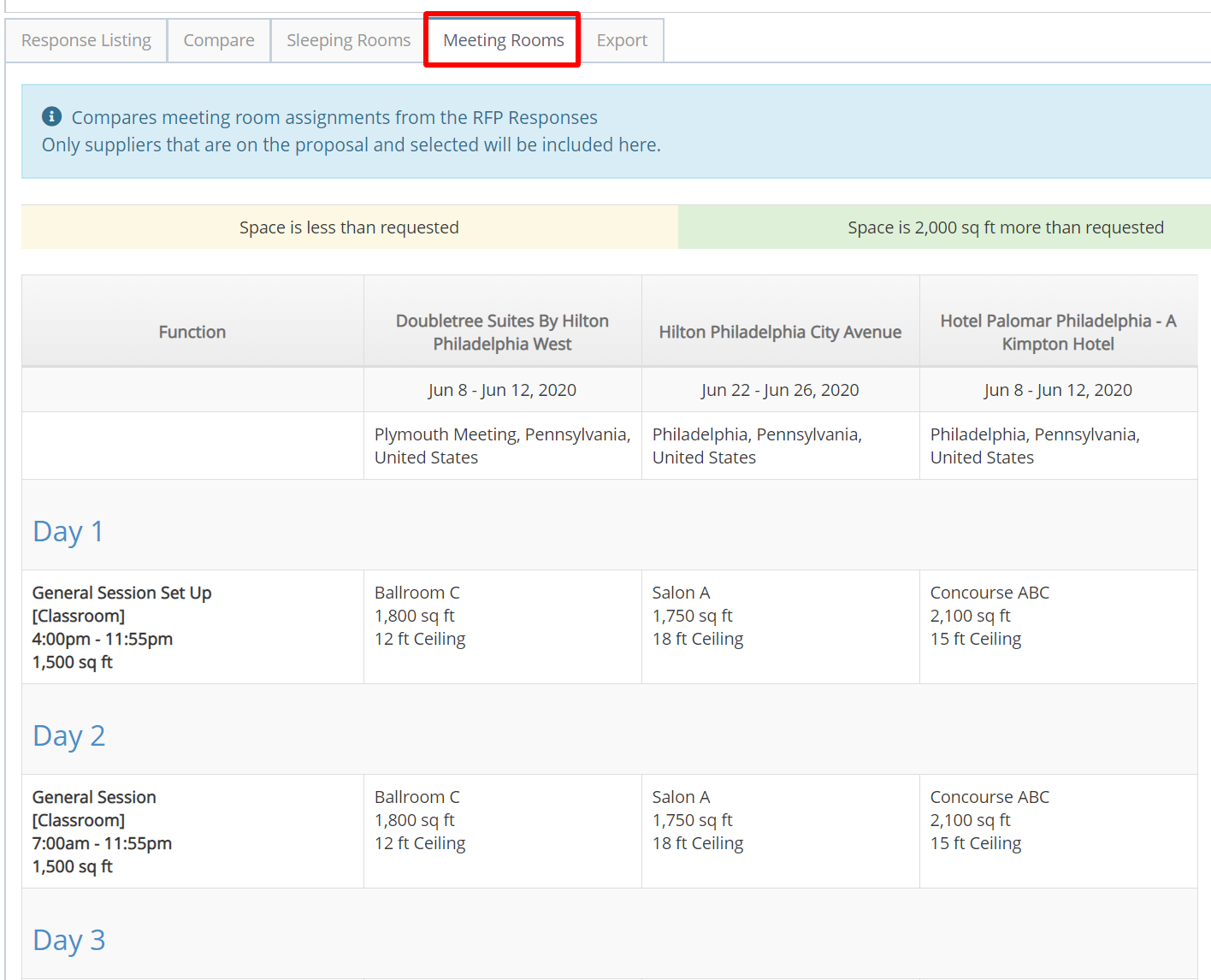Click the Day 1 section heading

point(68,531)
